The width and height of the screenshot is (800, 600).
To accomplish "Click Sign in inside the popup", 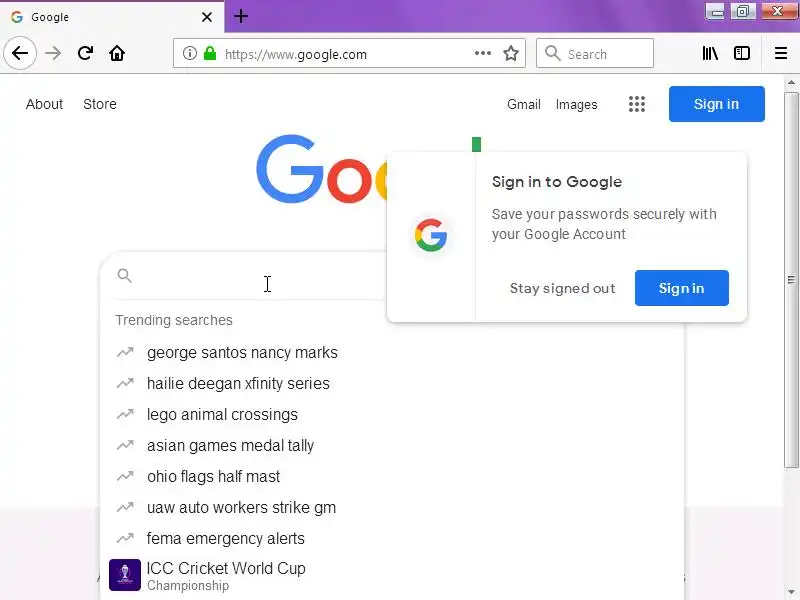I will point(682,288).
